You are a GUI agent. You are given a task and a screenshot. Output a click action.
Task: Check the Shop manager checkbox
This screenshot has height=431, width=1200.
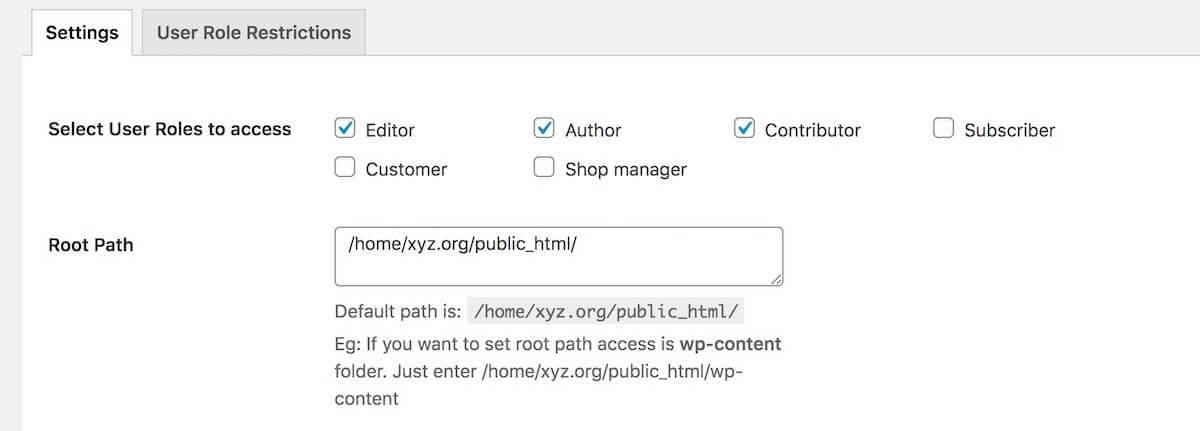(544, 167)
